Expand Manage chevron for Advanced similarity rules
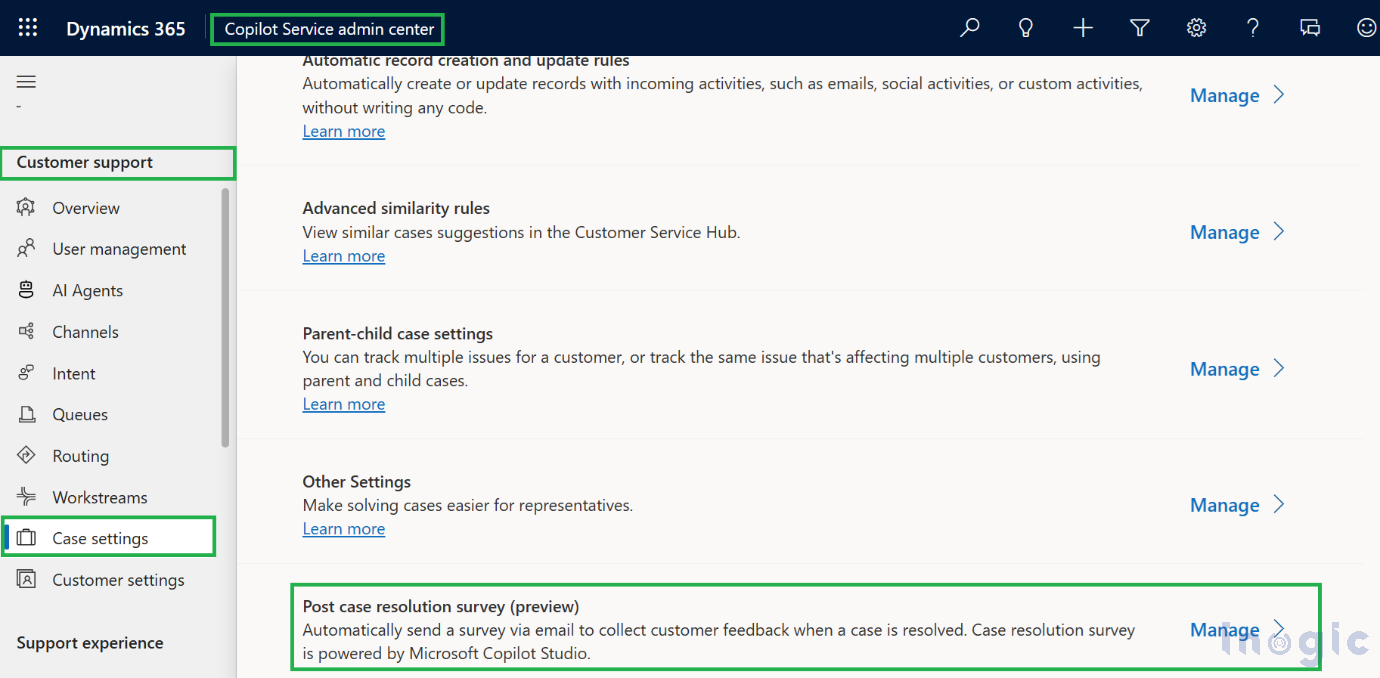Viewport: 1380px width, 678px height. [1279, 232]
